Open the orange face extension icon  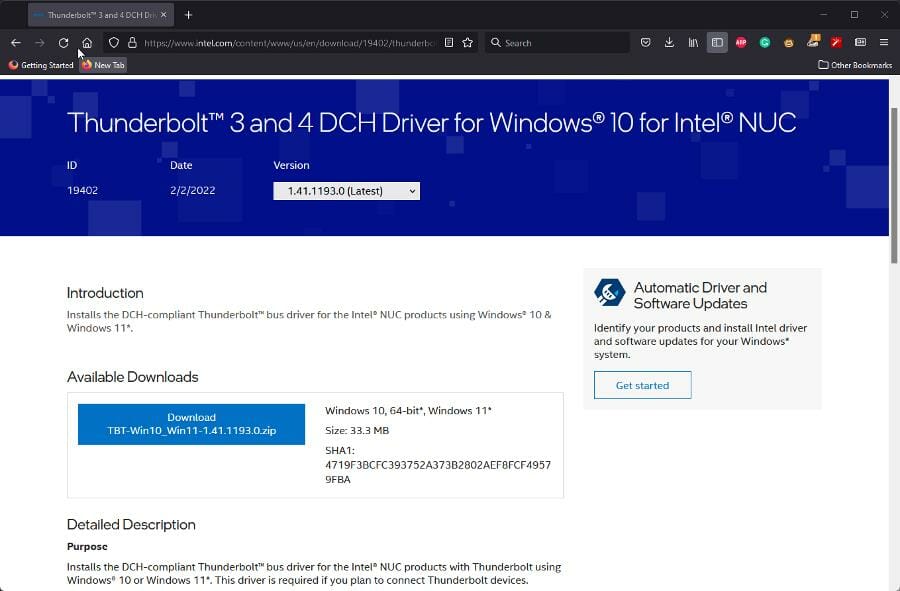(x=789, y=43)
